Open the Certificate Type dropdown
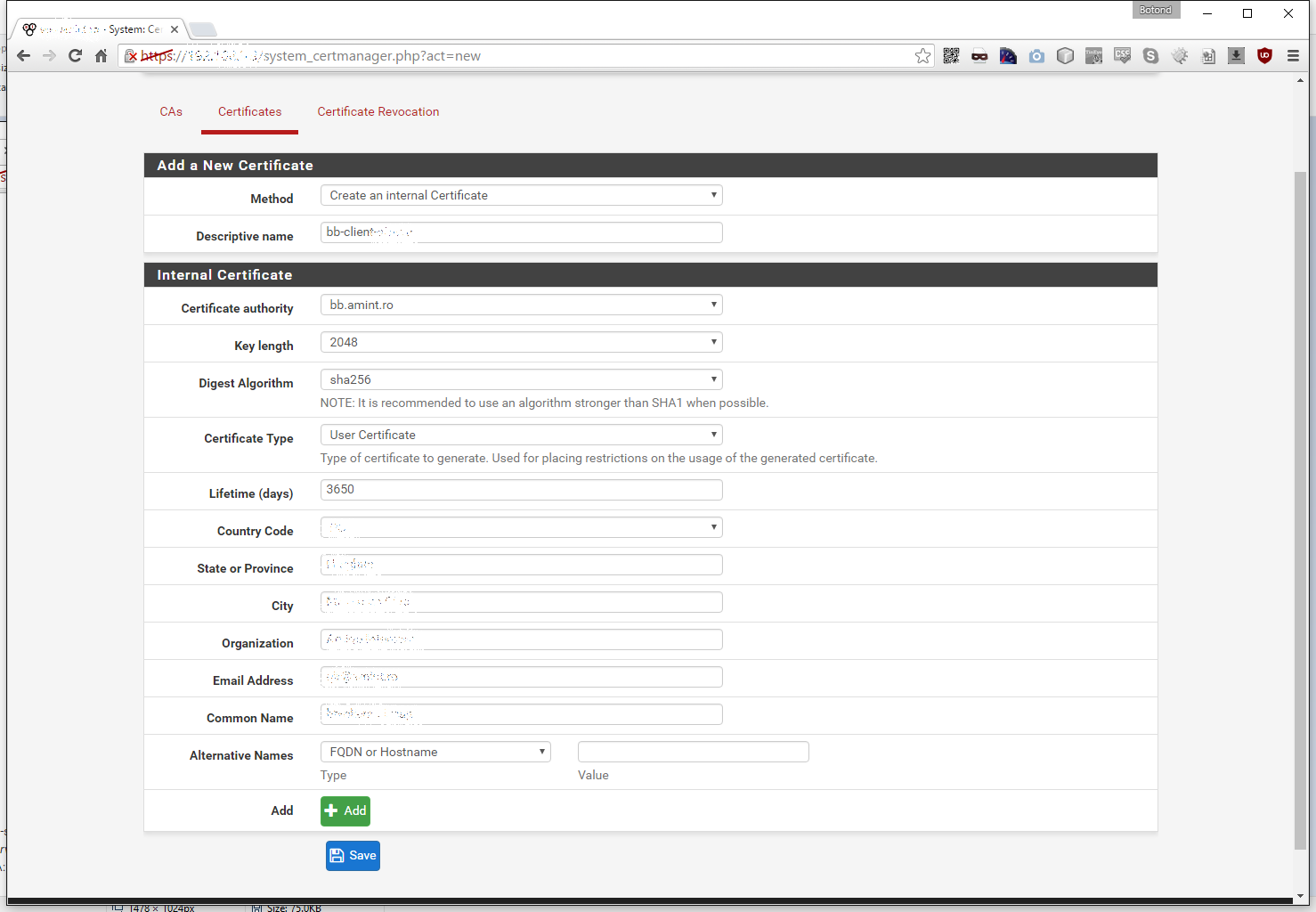The image size is (1316, 912). [521, 435]
